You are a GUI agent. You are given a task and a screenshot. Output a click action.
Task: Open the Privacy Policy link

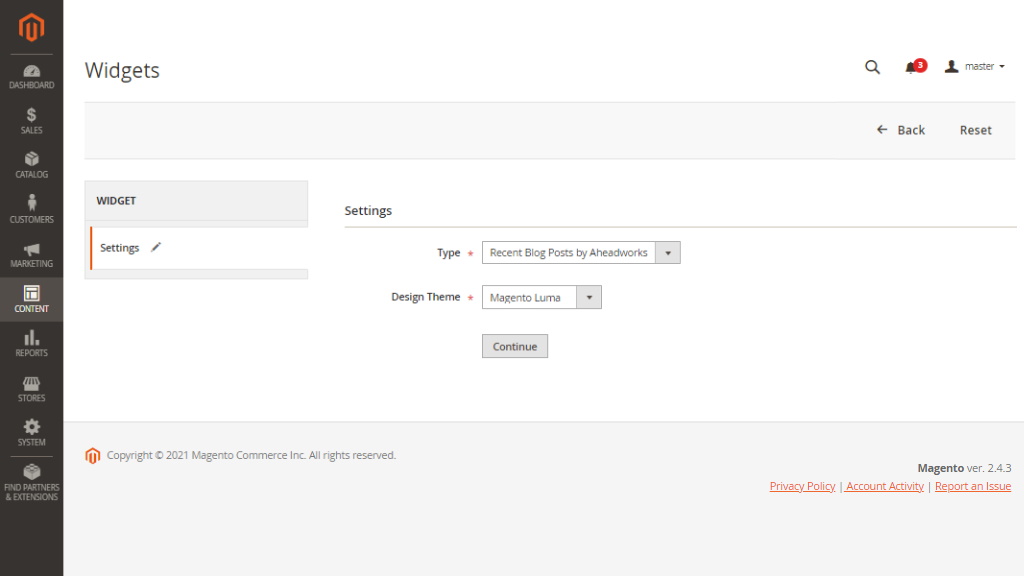(x=802, y=486)
